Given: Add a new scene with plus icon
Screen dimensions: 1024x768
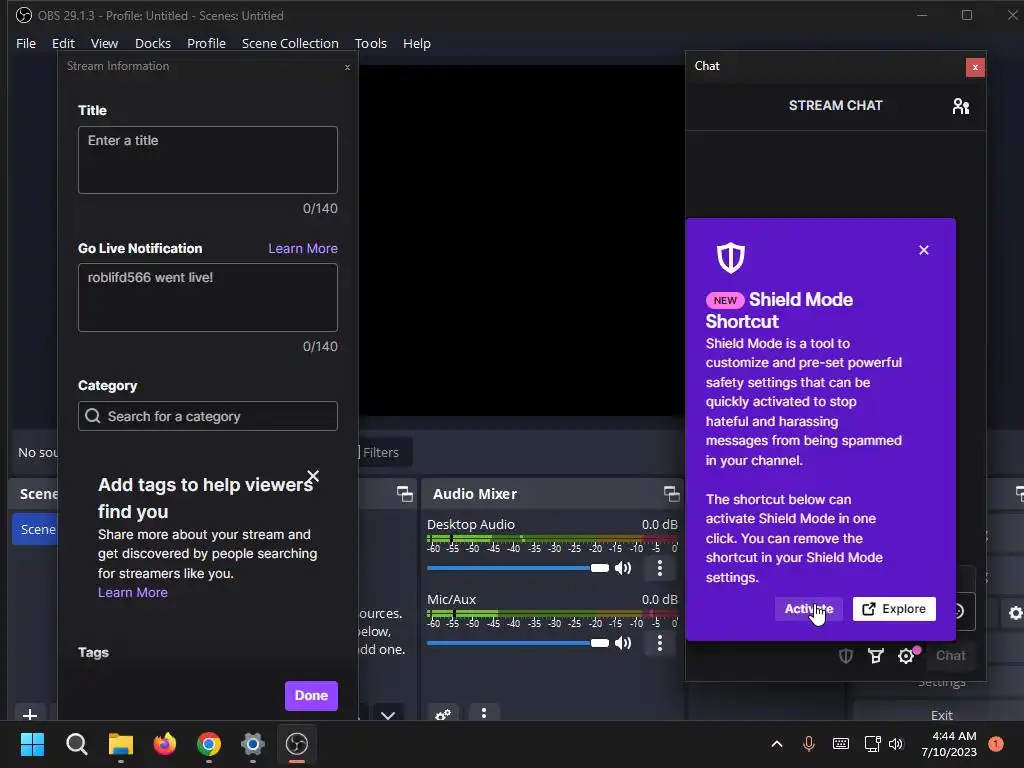Looking at the screenshot, I should [x=29, y=714].
